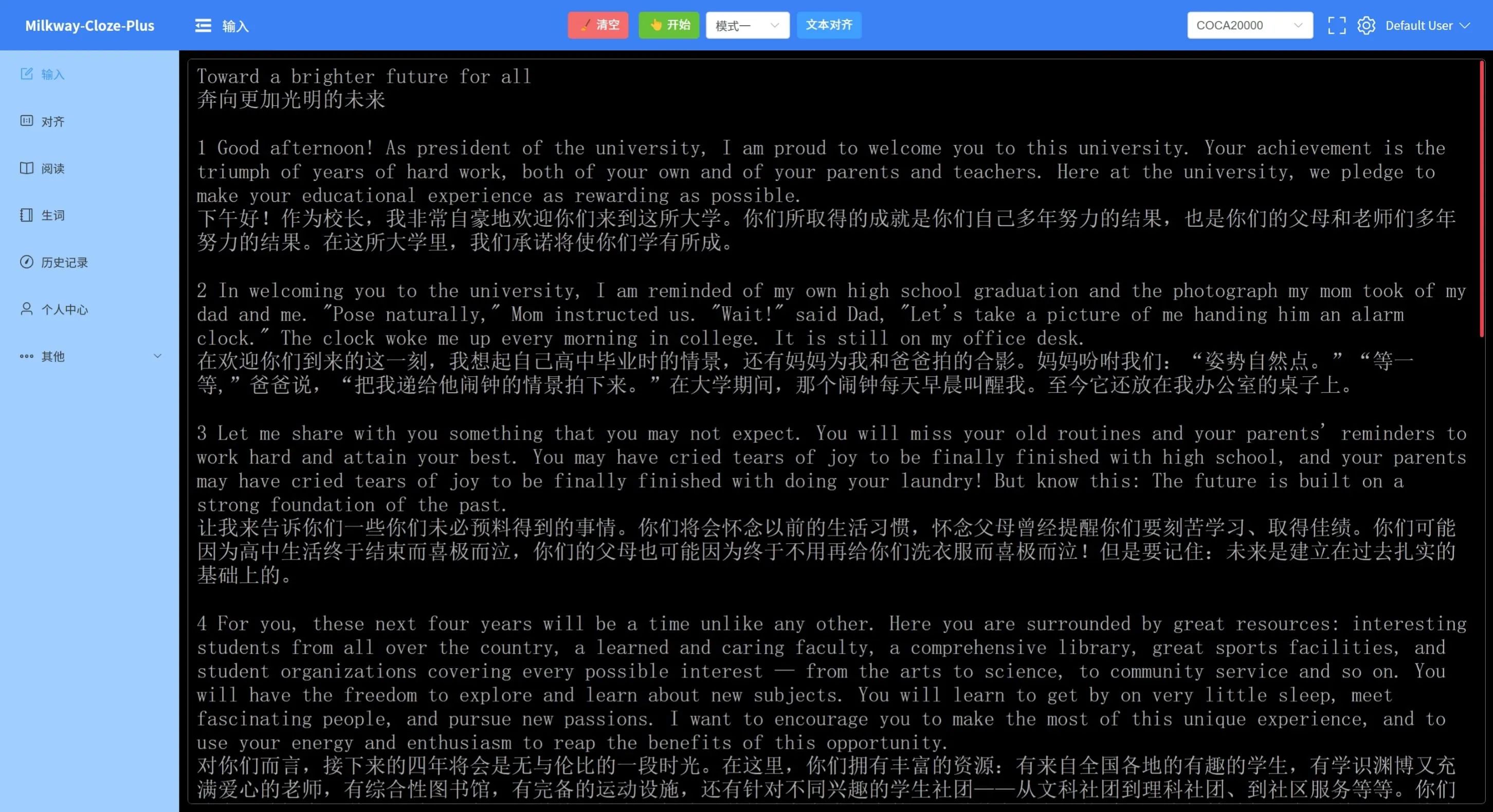Click the text 'Good afternoon!' in paragraph 1
This screenshot has height=812, width=1493.
(x=295, y=149)
